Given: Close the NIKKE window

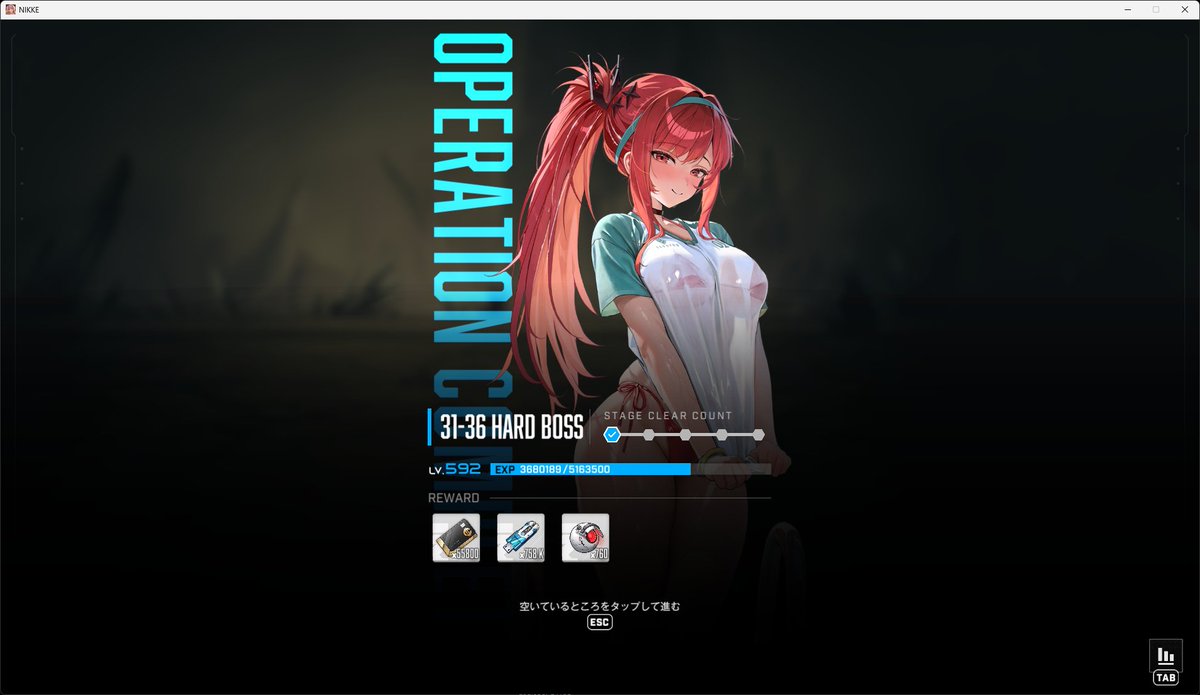Looking at the screenshot, I should click(1185, 9).
